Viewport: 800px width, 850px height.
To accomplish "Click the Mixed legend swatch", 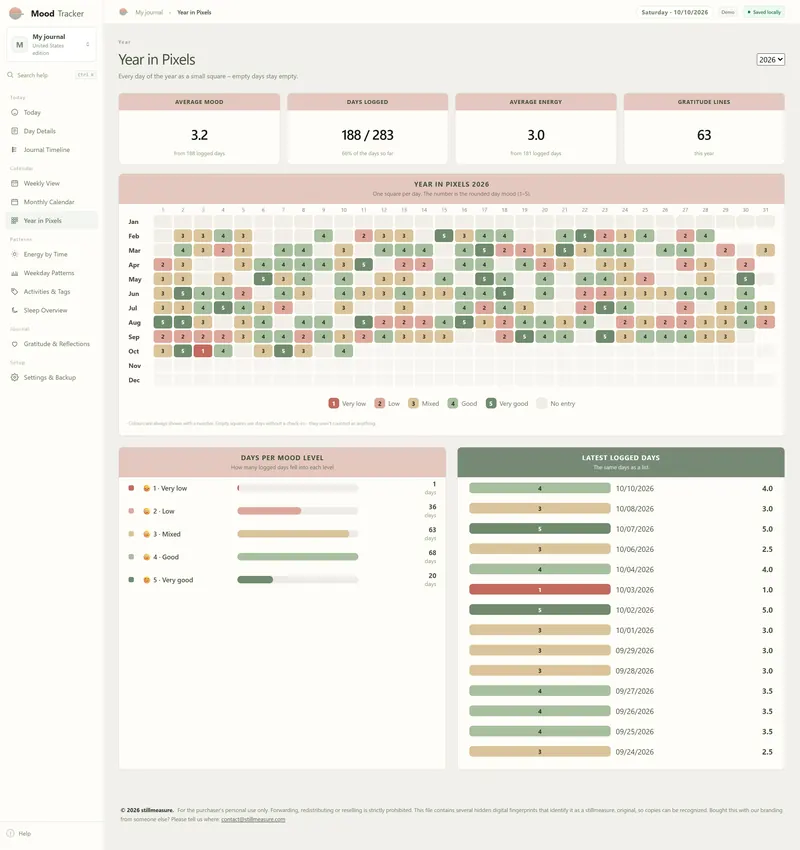I will (413, 403).
